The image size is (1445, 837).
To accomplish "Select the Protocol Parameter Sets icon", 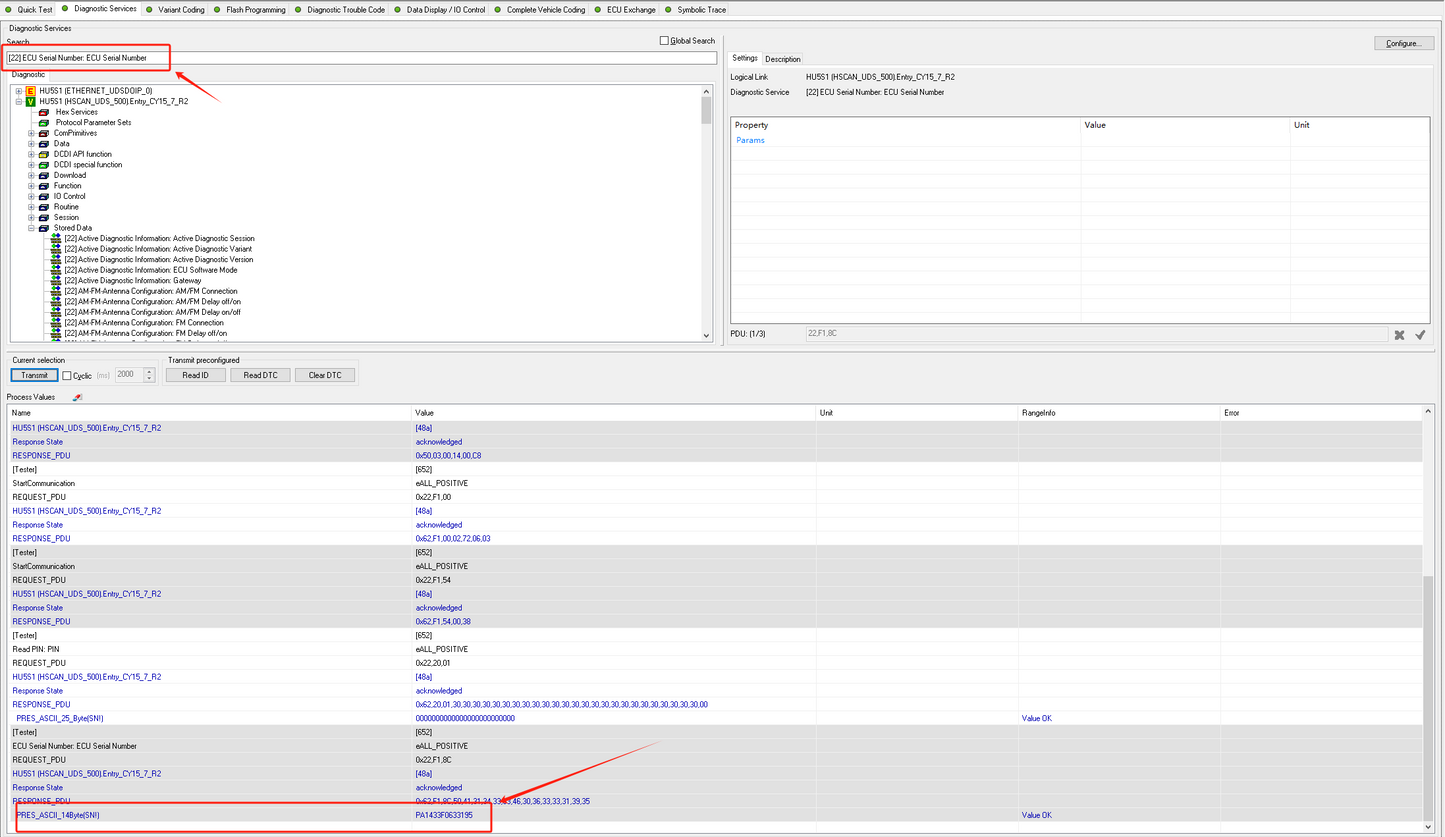I will (x=44, y=123).
